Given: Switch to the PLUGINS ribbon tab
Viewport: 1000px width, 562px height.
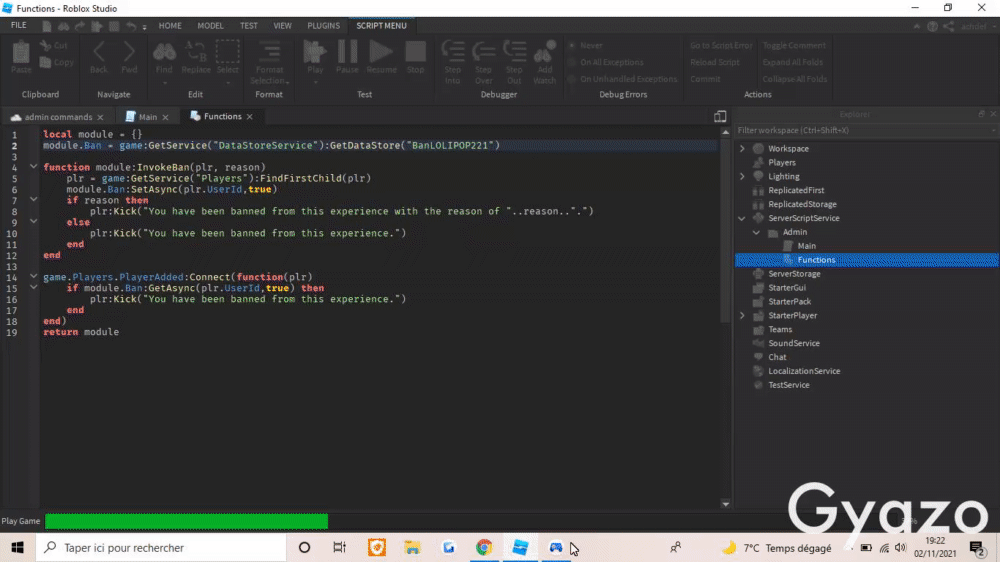Looking at the screenshot, I should [323, 26].
